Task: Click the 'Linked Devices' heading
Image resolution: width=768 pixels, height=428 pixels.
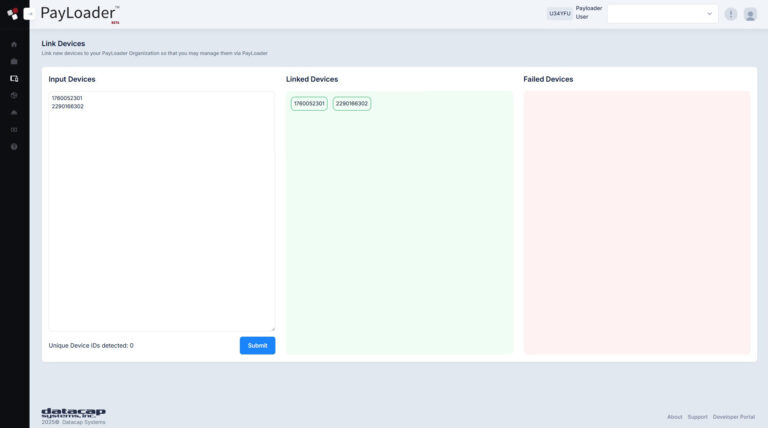Action: coord(312,79)
